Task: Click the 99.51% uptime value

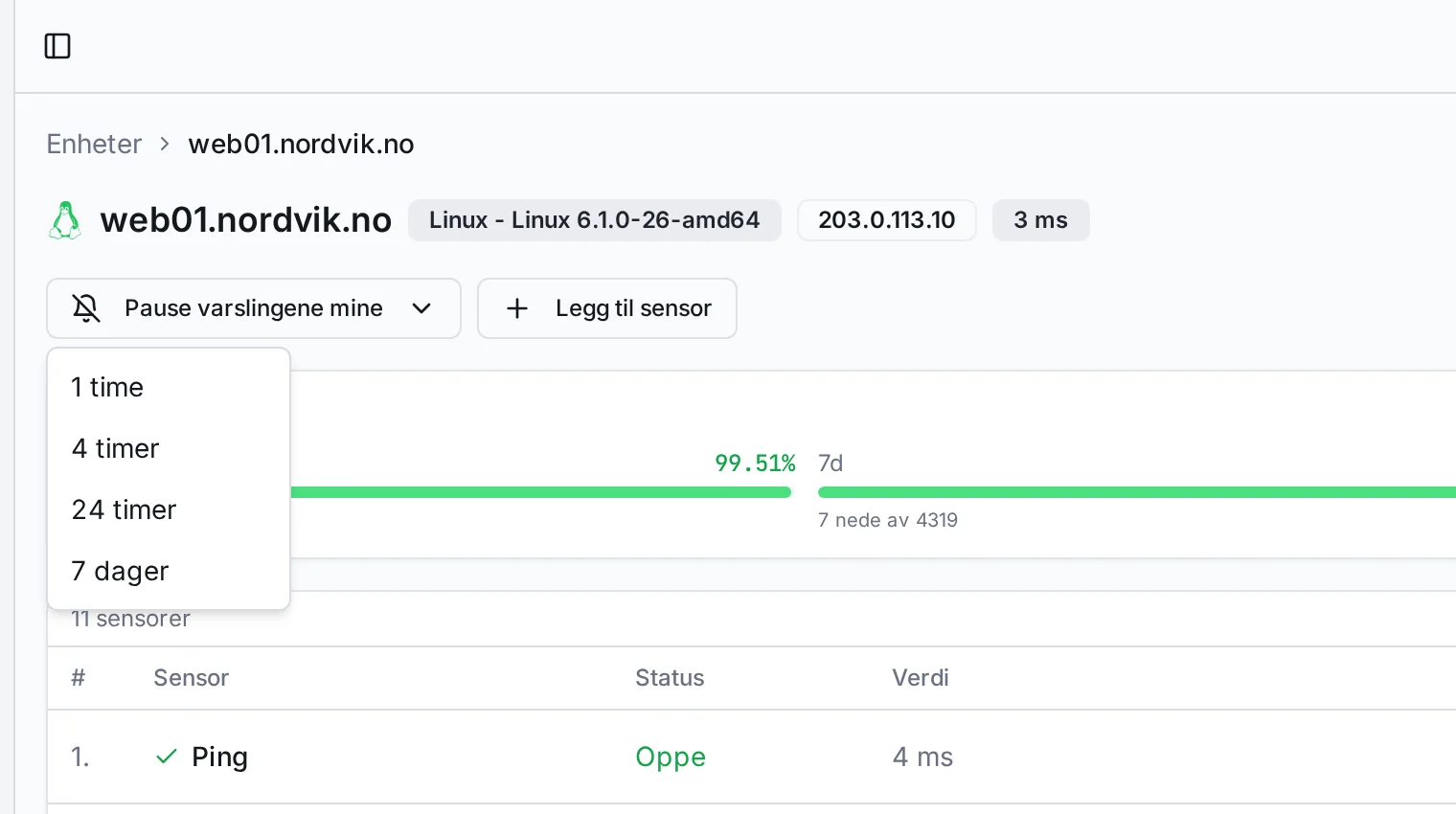Action: [x=755, y=464]
